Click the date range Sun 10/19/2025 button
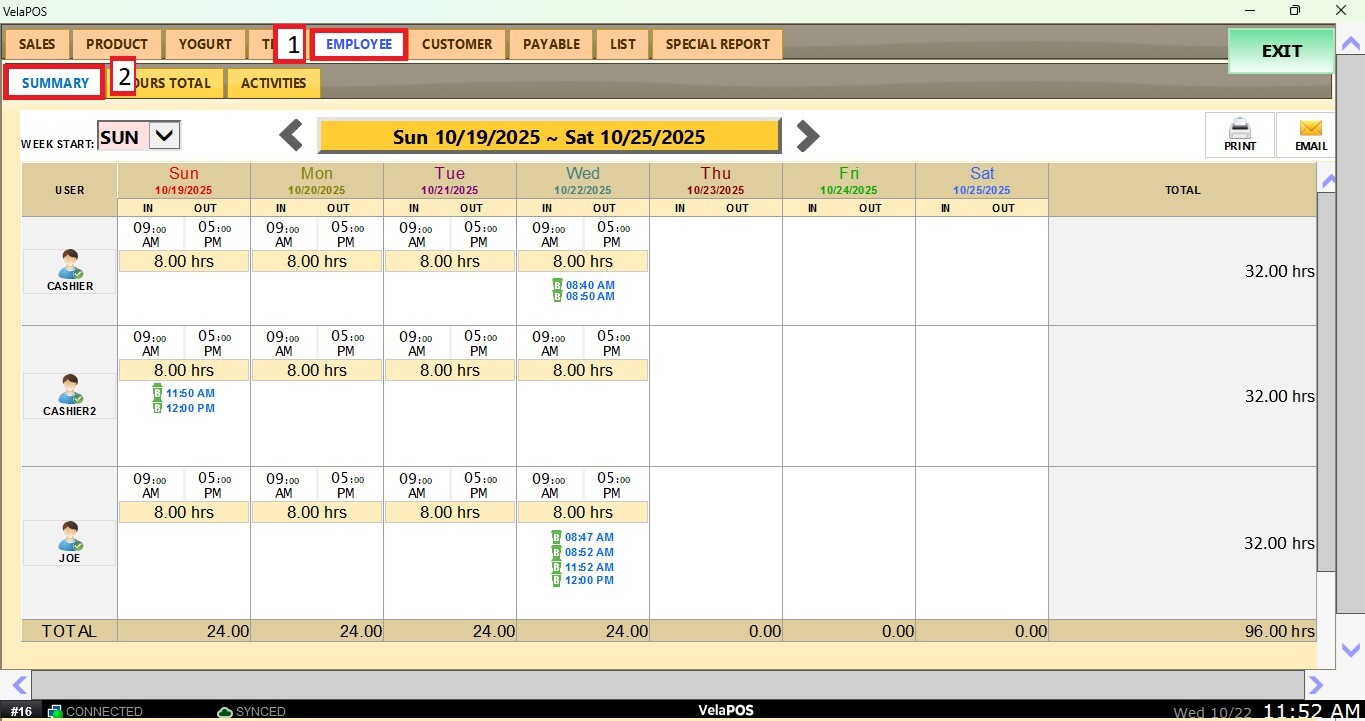 (548, 137)
